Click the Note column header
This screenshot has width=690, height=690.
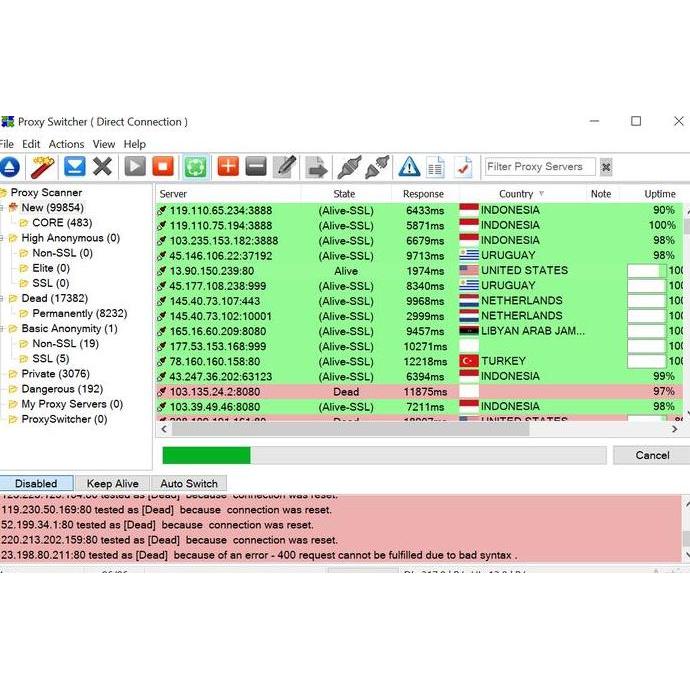tap(601, 194)
